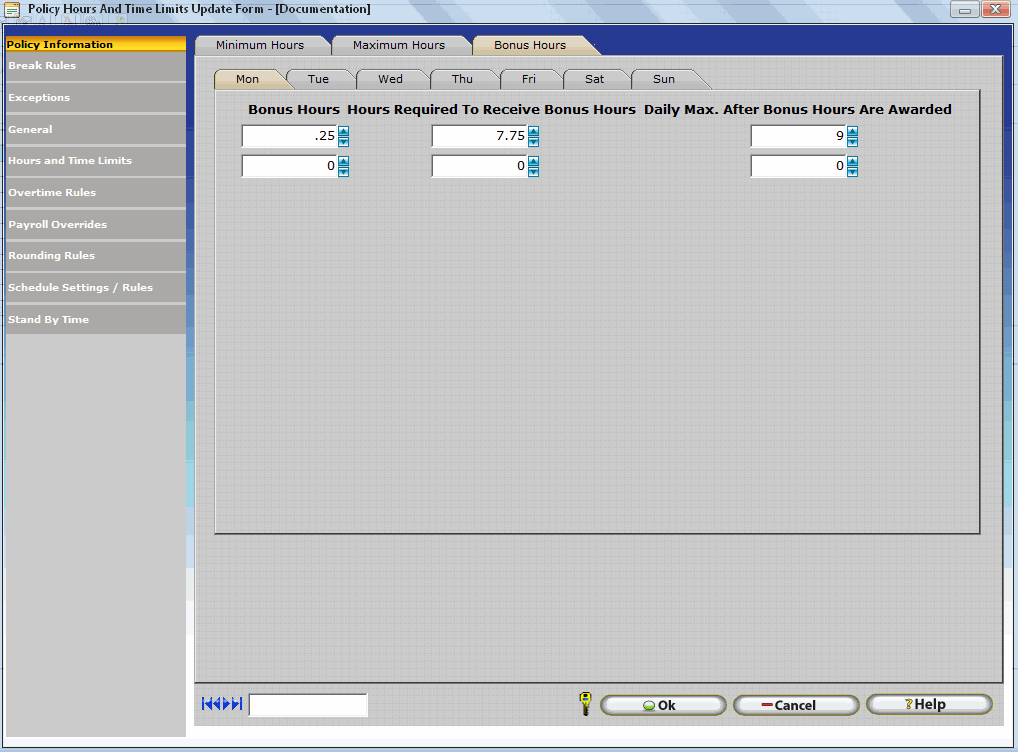Screen dimensions: 1018x752
Task: Increase second-row Daily Max value
Action: tap(852, 161)
